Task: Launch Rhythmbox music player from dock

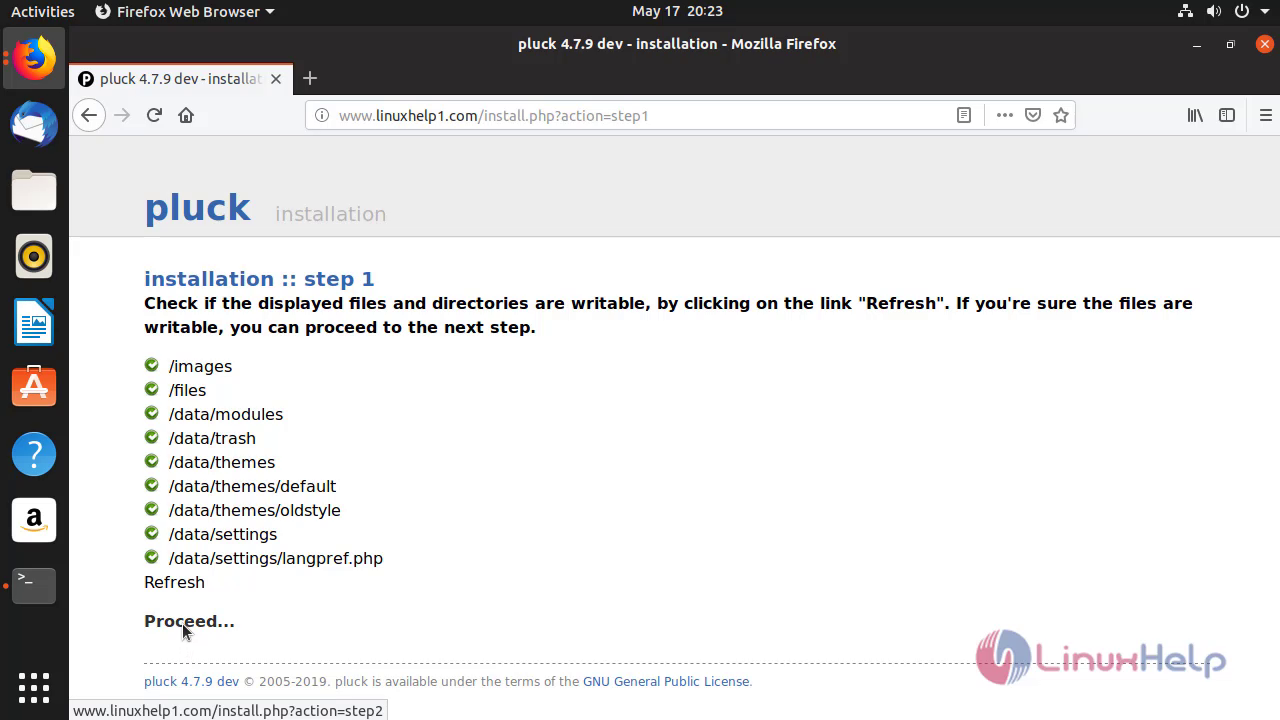Action: [34, 257]
